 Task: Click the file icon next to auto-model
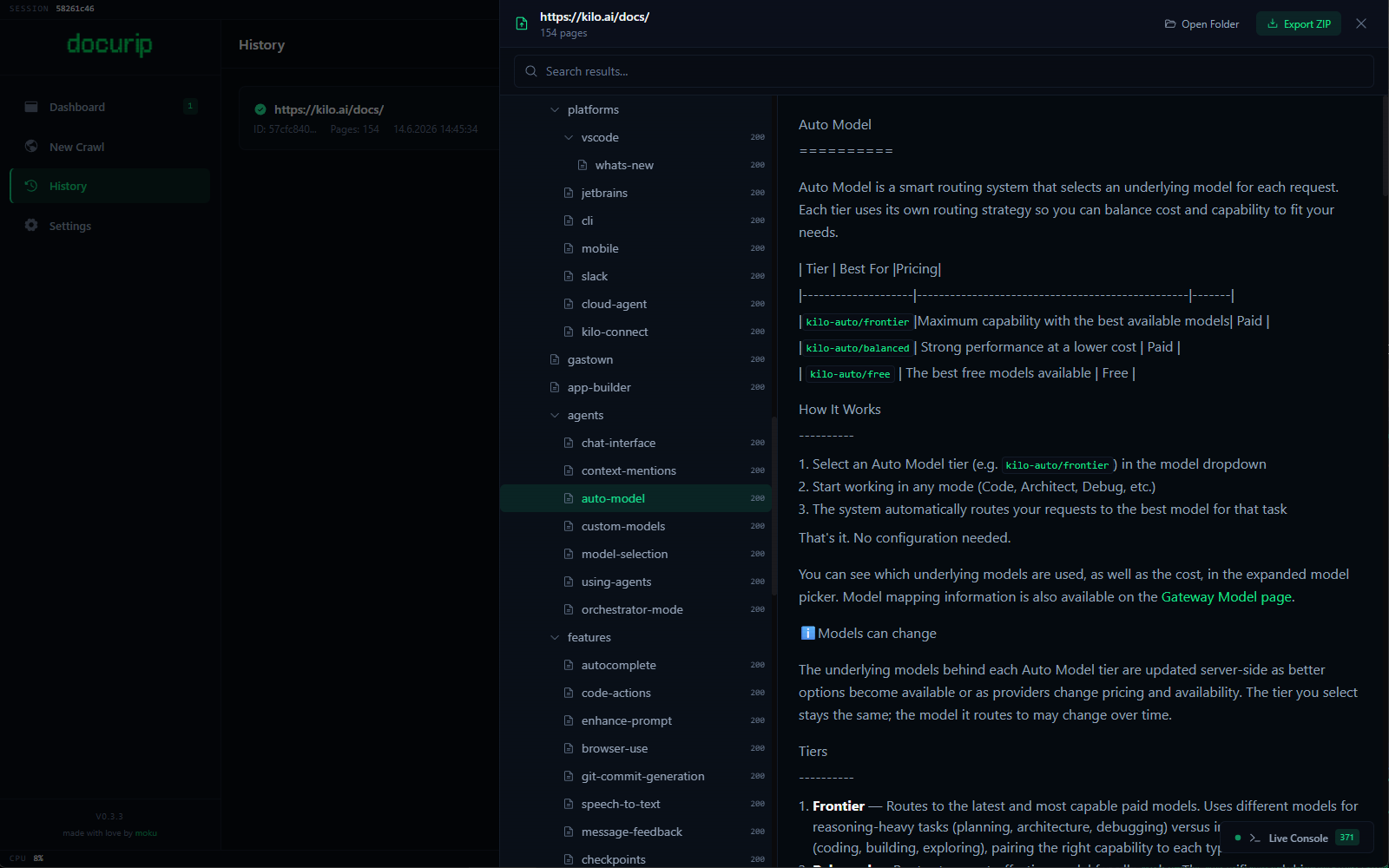pos(569,498)
